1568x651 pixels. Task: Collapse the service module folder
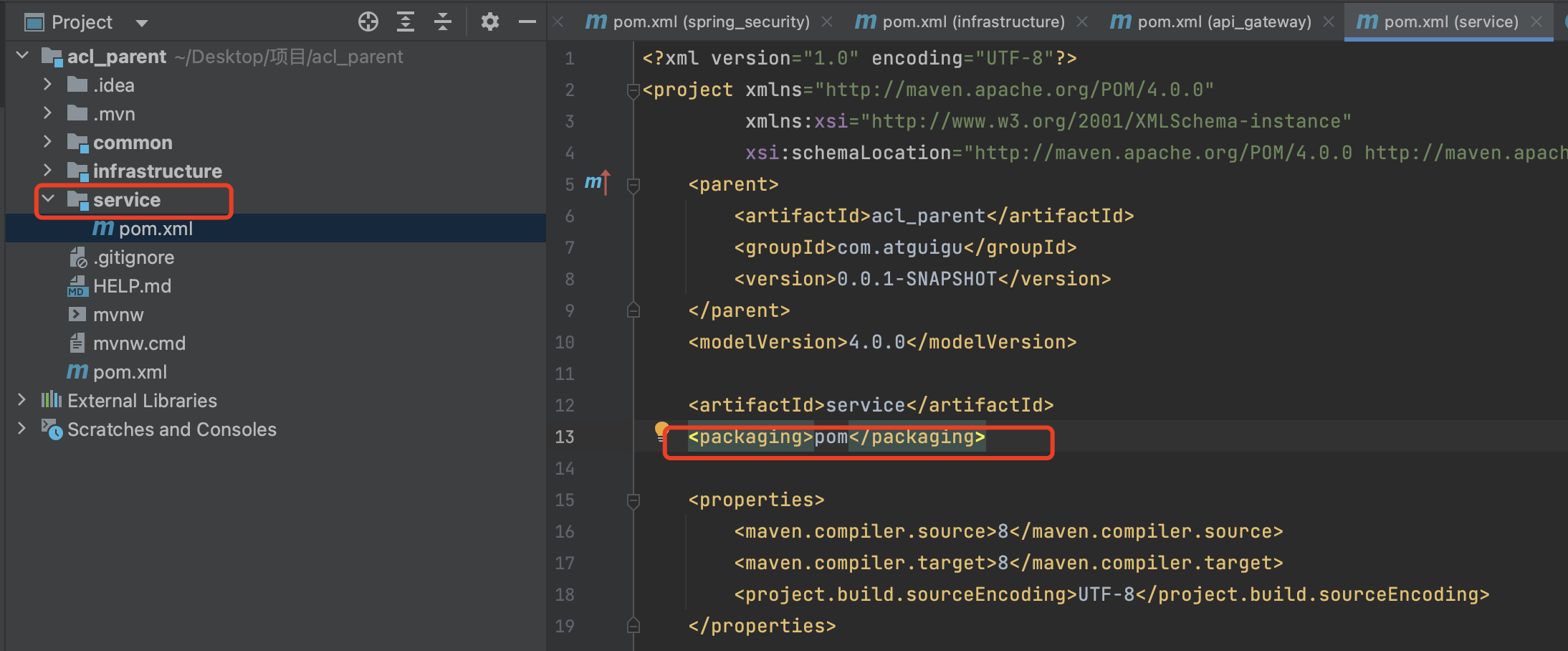point(47,199)
